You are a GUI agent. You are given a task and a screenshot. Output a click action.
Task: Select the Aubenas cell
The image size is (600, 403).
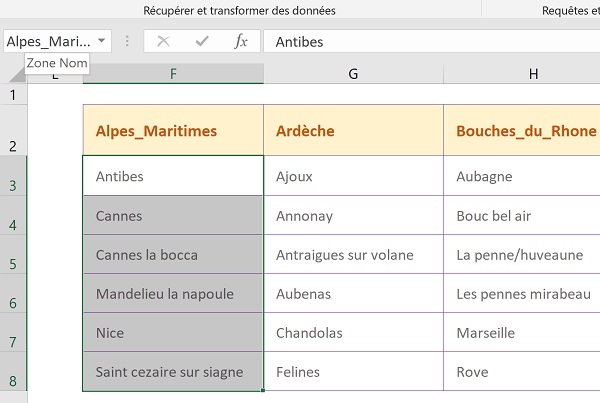[353, 294]
